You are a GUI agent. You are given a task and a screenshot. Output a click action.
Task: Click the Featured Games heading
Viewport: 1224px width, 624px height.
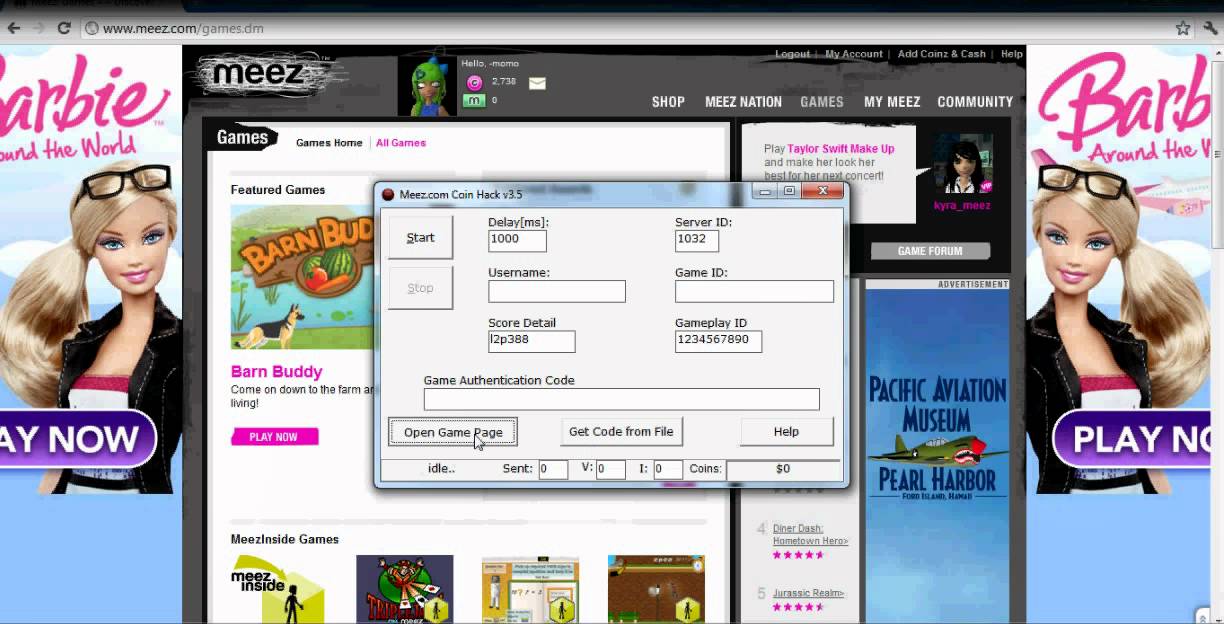pyautogui.click(x=278, y=190)
